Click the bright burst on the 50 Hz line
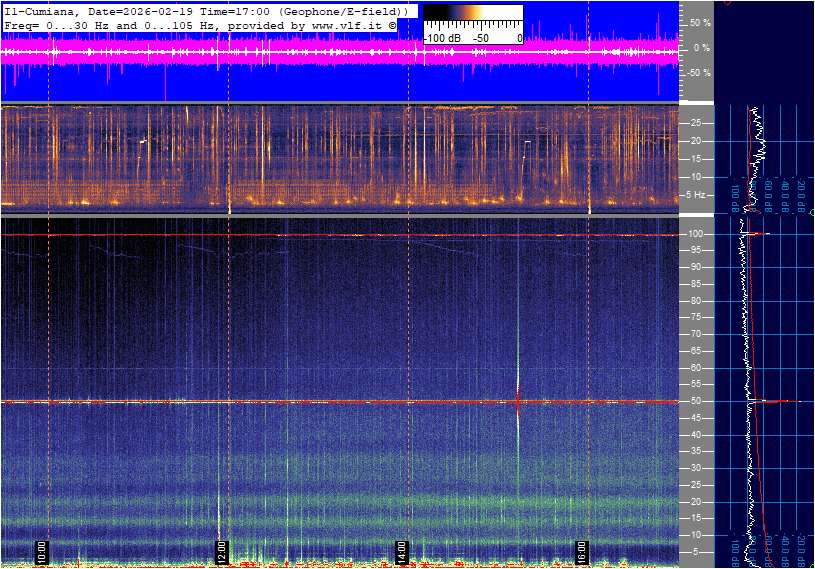 pyautogui.click(x=518, y=401)
